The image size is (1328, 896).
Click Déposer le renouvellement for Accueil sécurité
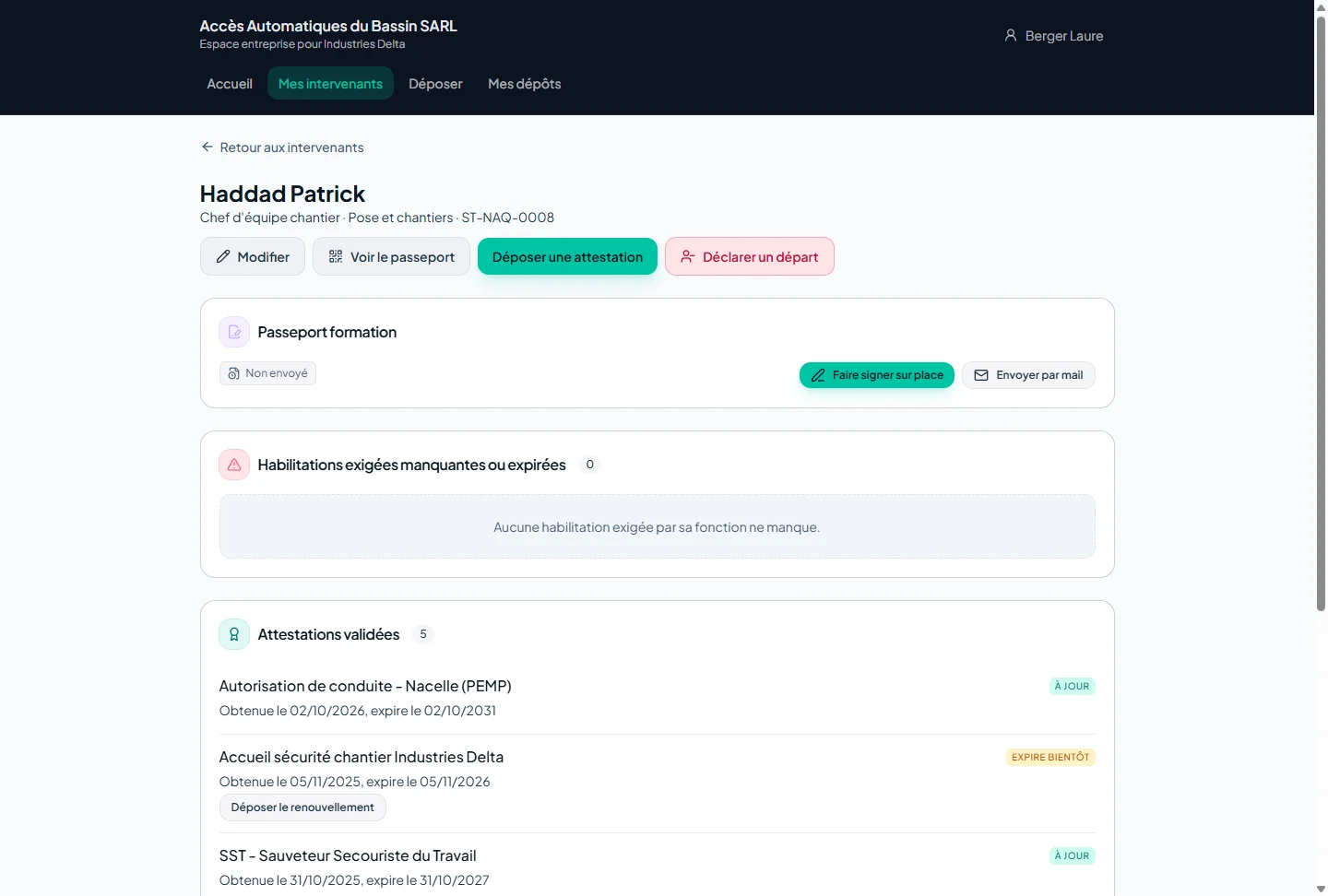click(302, 808)
